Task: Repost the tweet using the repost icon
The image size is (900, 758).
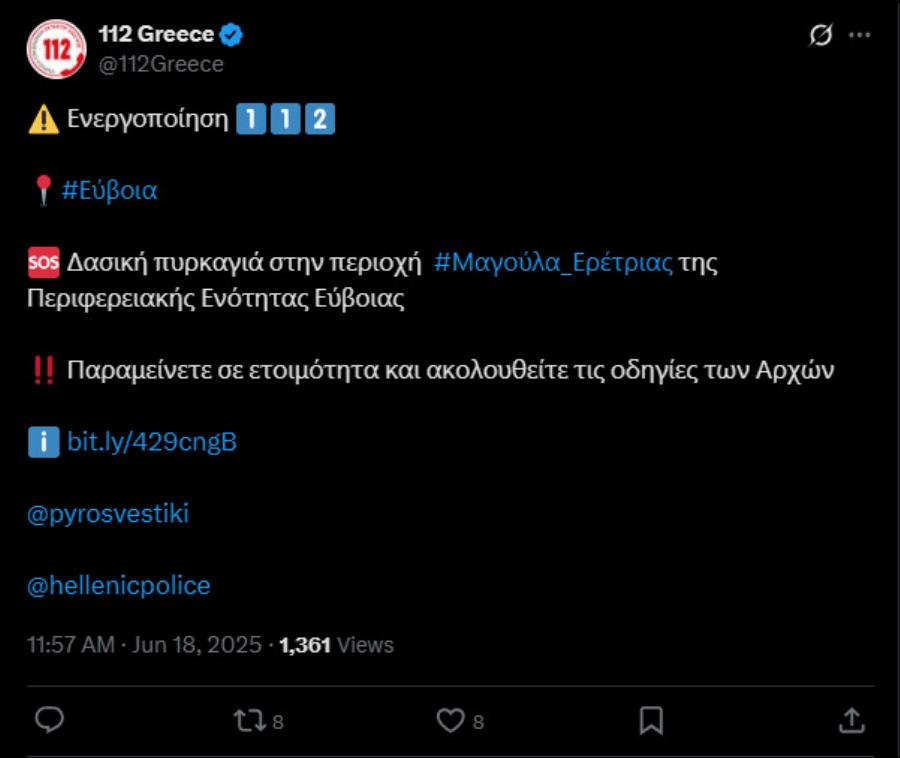Action: (x=248, y=717)
